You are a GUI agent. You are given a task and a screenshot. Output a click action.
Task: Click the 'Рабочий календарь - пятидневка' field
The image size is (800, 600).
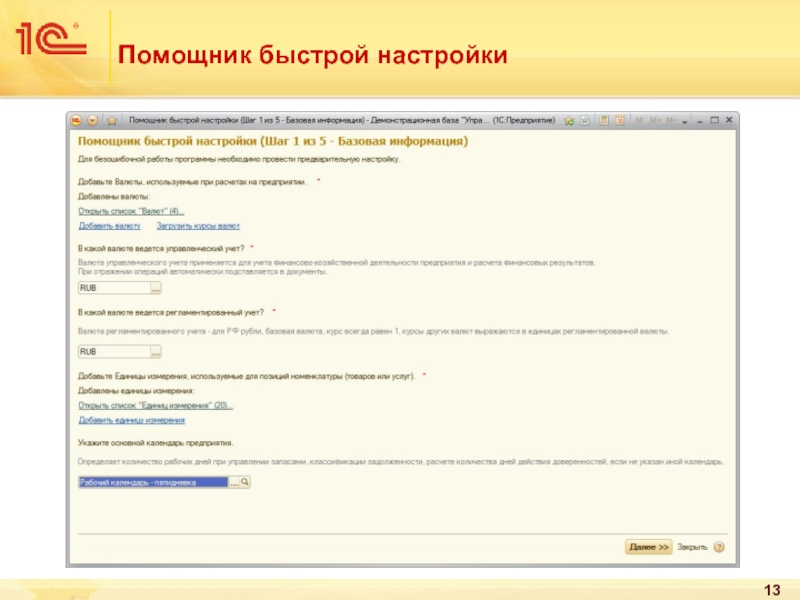152,482
